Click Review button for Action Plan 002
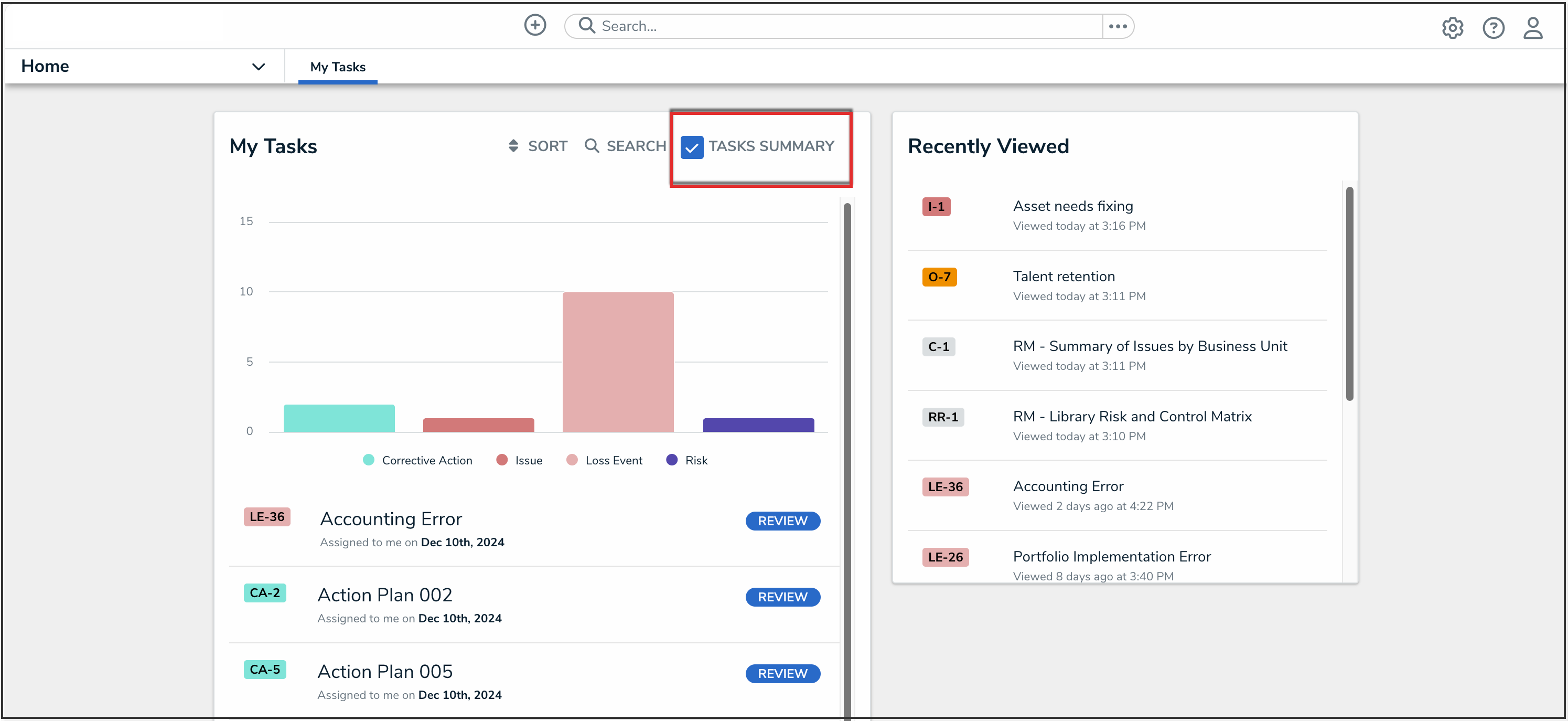The height and width of the screenshot is (721, 1568). (x=782, y=597)
